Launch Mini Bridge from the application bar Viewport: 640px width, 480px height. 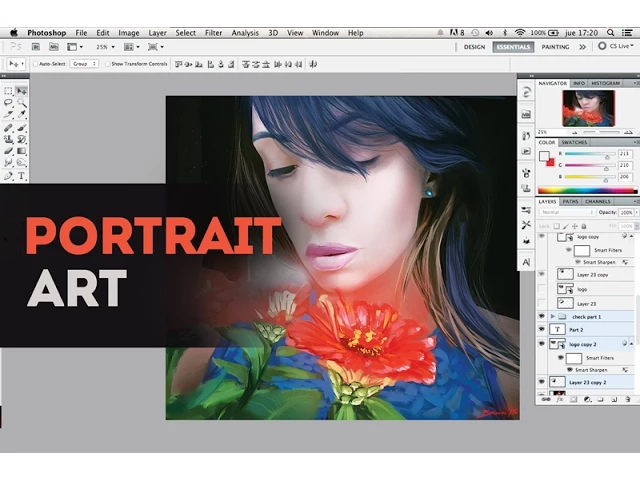point(53,47)
